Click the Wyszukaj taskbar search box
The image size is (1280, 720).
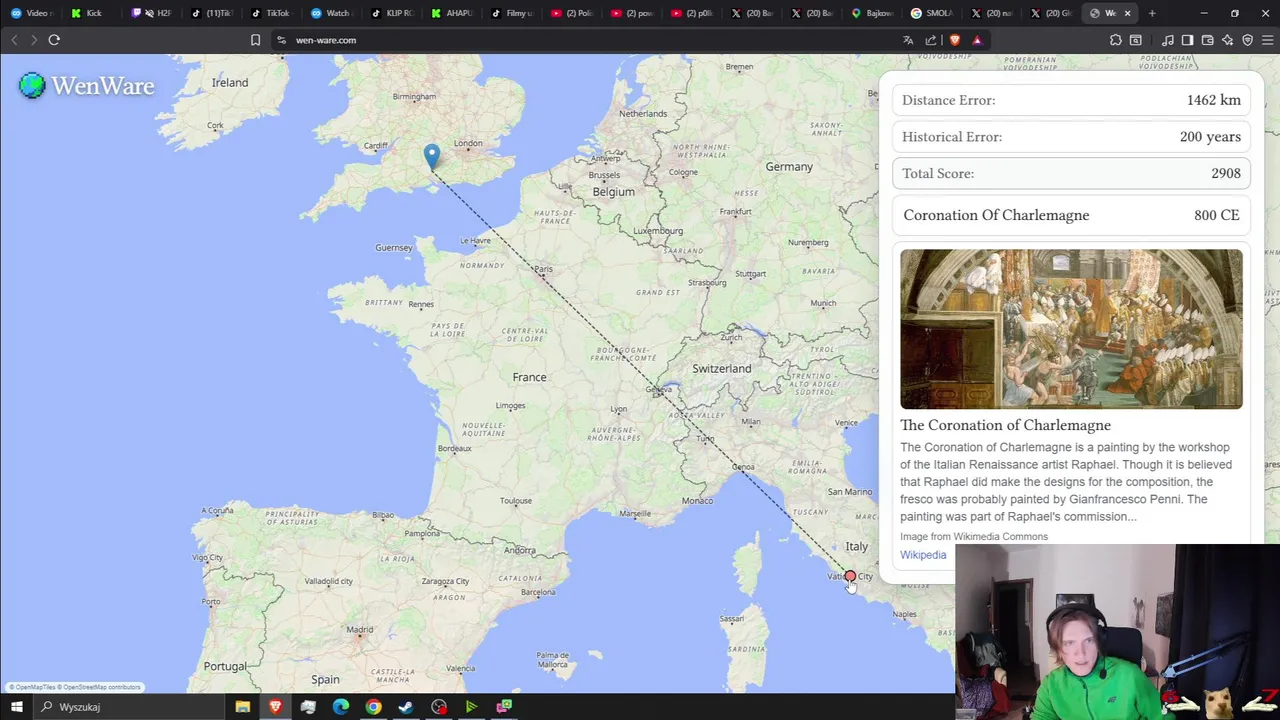130,707
